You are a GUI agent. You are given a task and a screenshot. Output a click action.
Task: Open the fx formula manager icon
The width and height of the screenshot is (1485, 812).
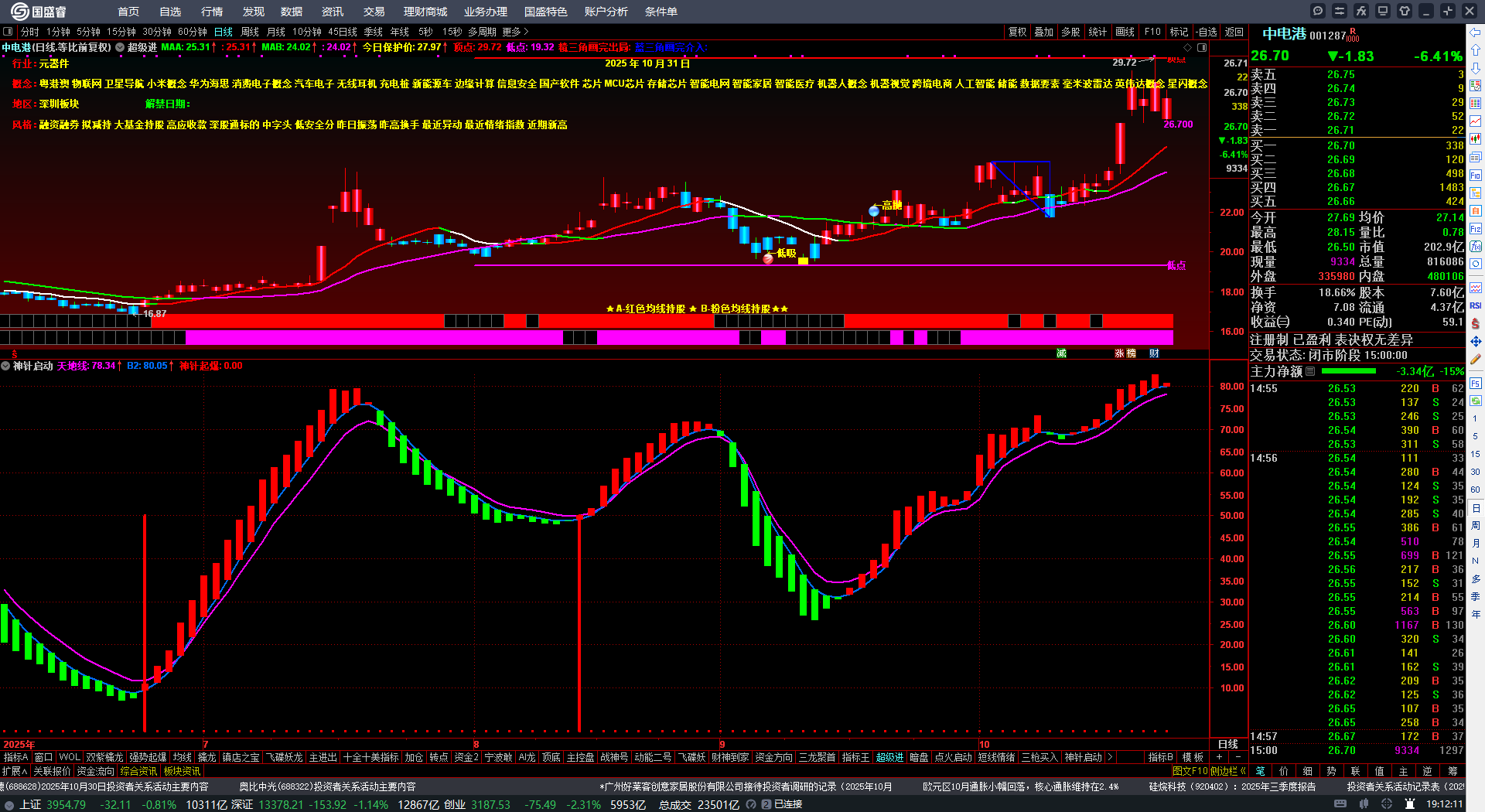[x=1361, y=11]
